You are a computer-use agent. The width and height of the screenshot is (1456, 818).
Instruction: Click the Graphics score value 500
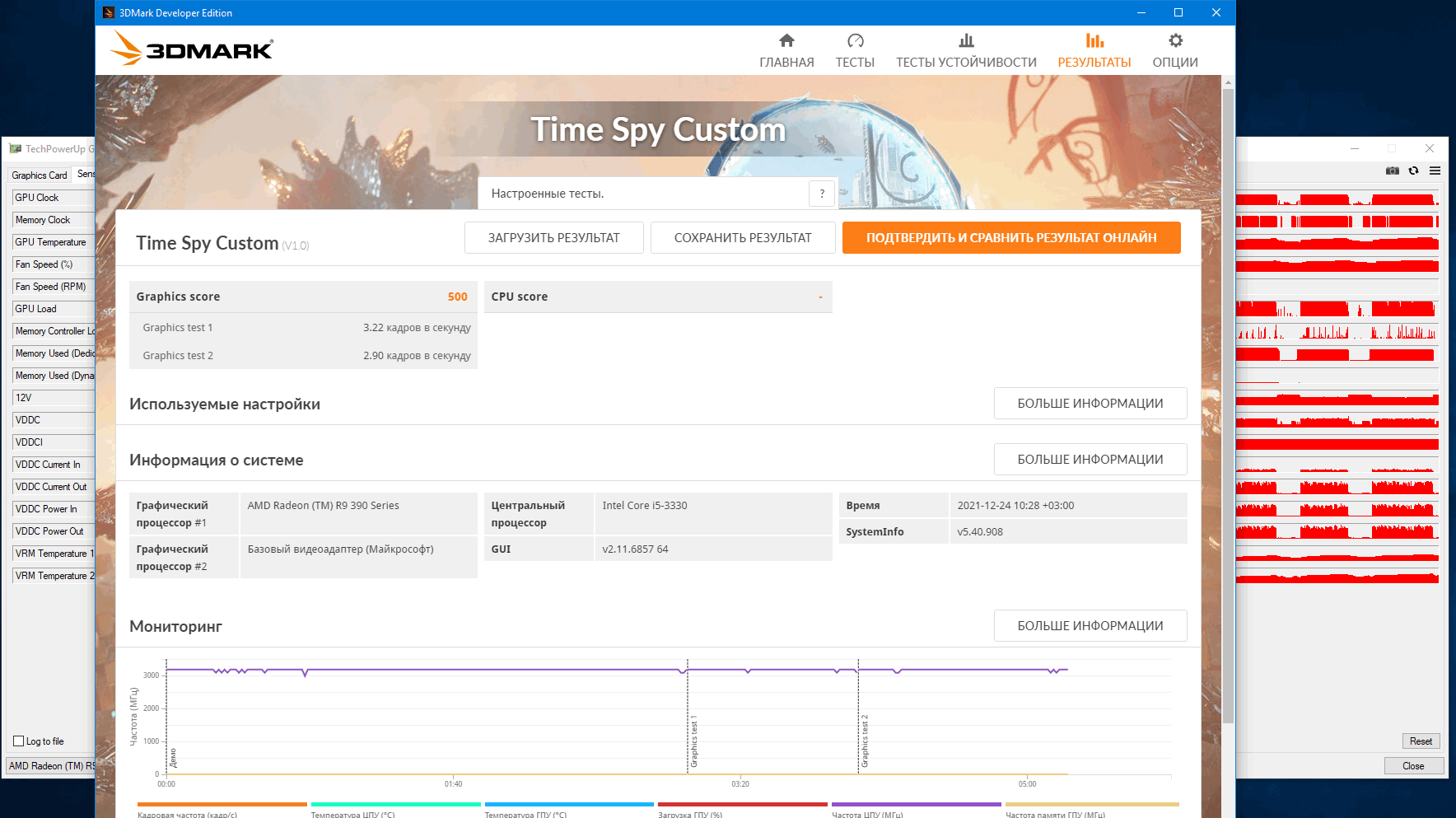(457, 297)
